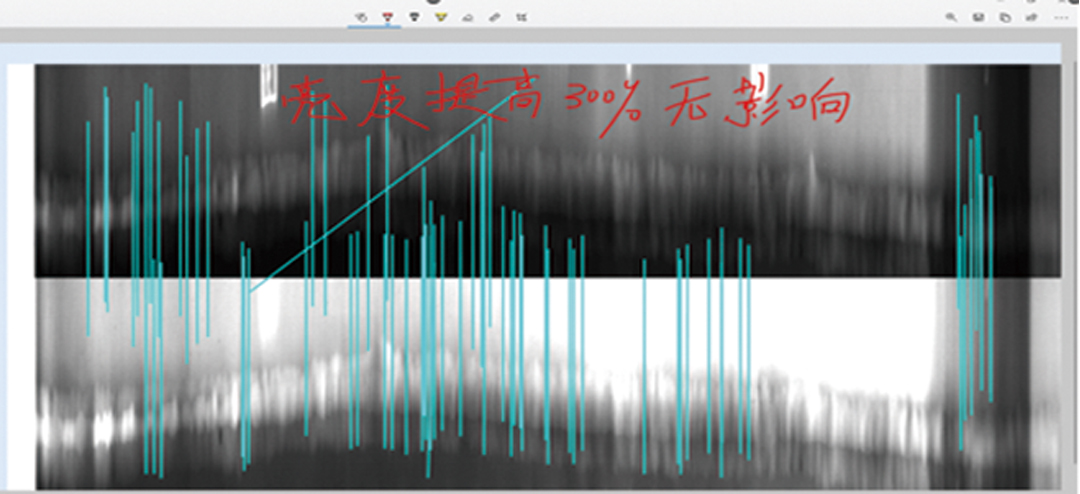Open the three-dot more options menu
The width and height of the screenshot is (1080, 494).
pos(1061,17)
